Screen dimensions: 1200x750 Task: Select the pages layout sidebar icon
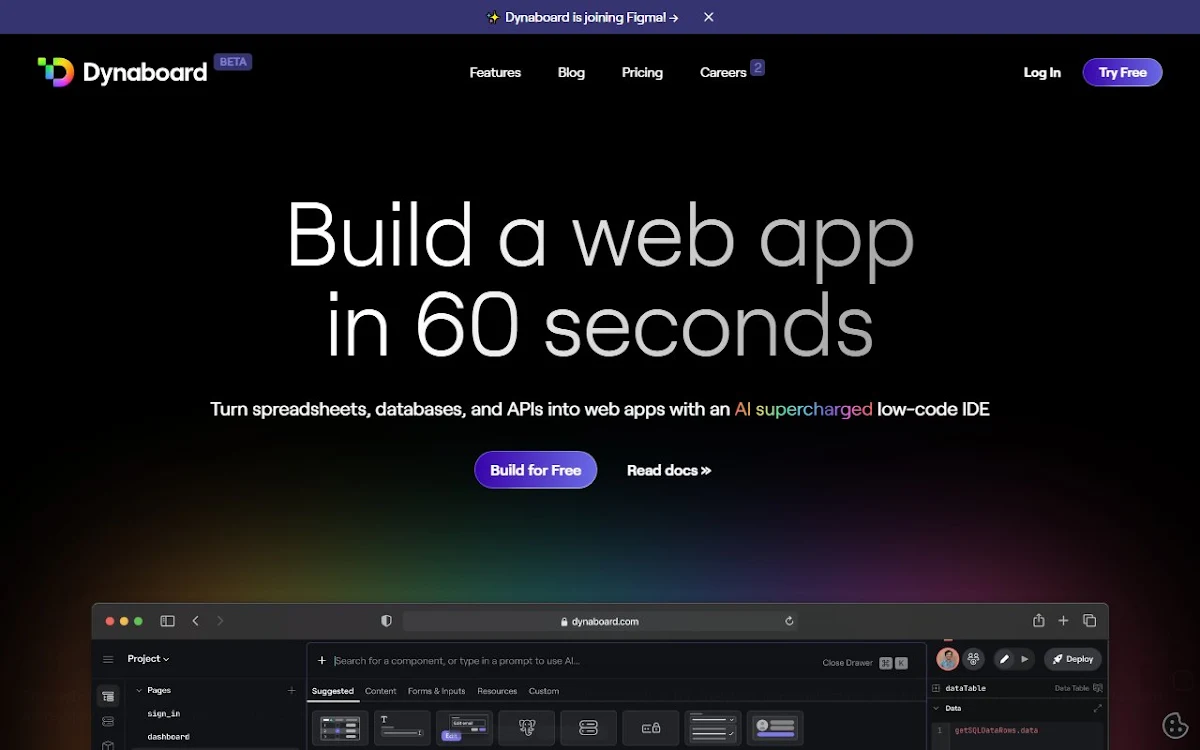(108, 696)
